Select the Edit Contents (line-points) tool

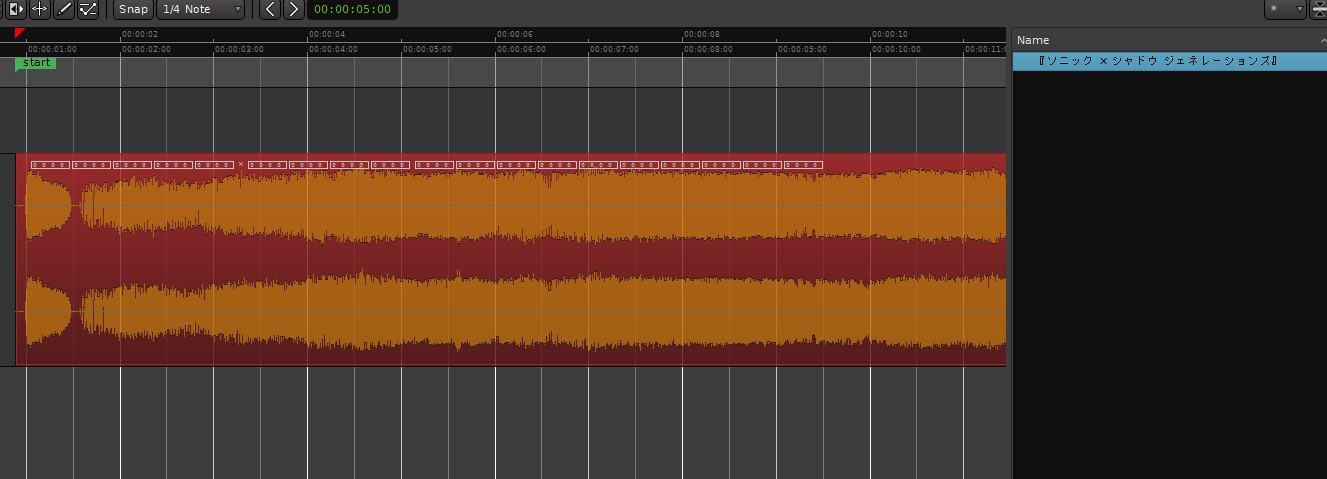(88, 9)
